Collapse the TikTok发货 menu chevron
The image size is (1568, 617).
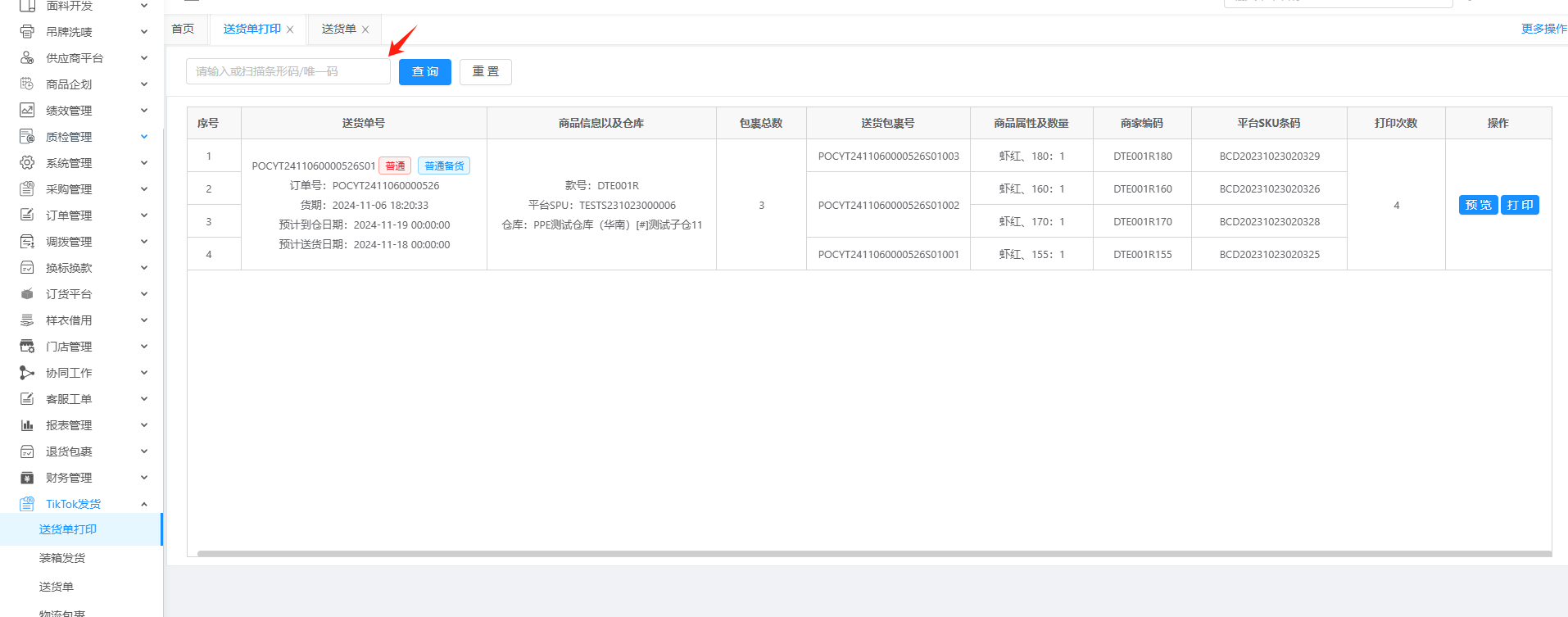pos(144,504)
